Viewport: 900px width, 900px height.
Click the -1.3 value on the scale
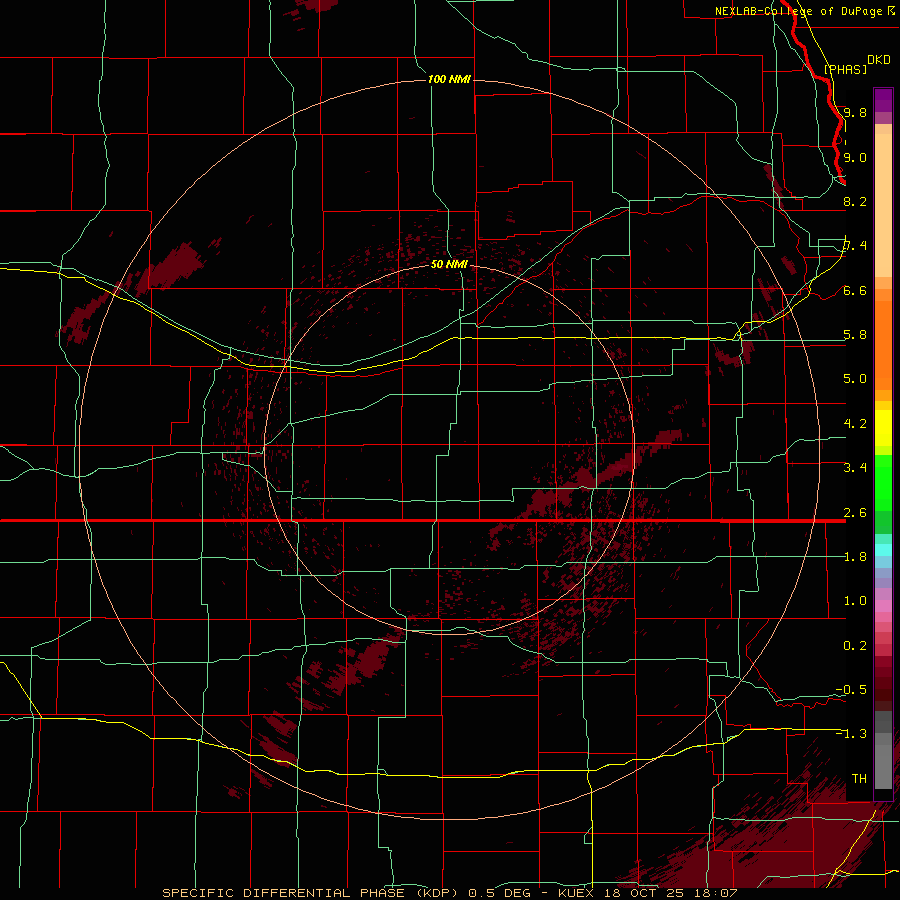(x=851, y=734)
